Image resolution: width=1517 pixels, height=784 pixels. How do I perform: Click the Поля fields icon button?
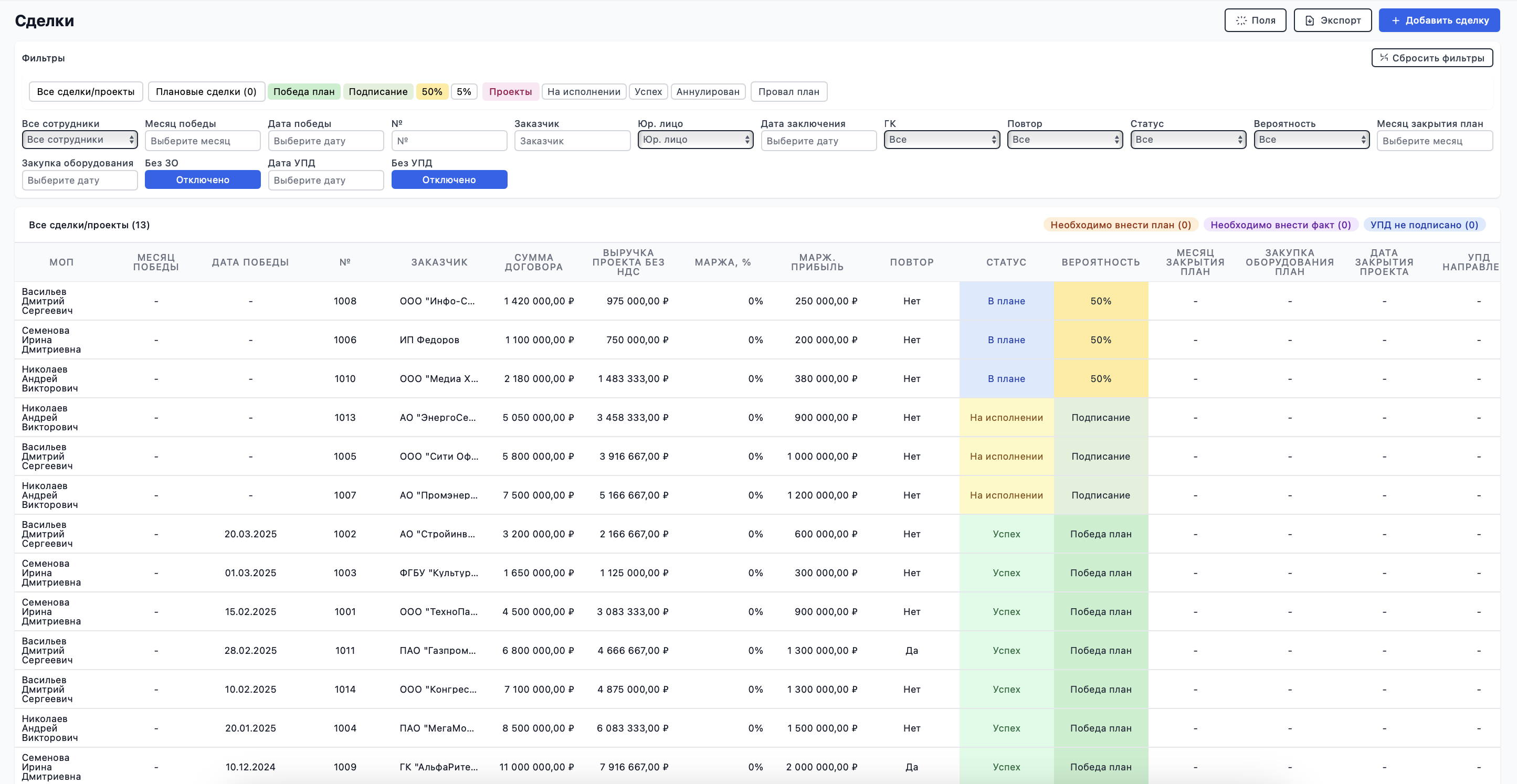pyautogui.click(x=1241, y=20)
